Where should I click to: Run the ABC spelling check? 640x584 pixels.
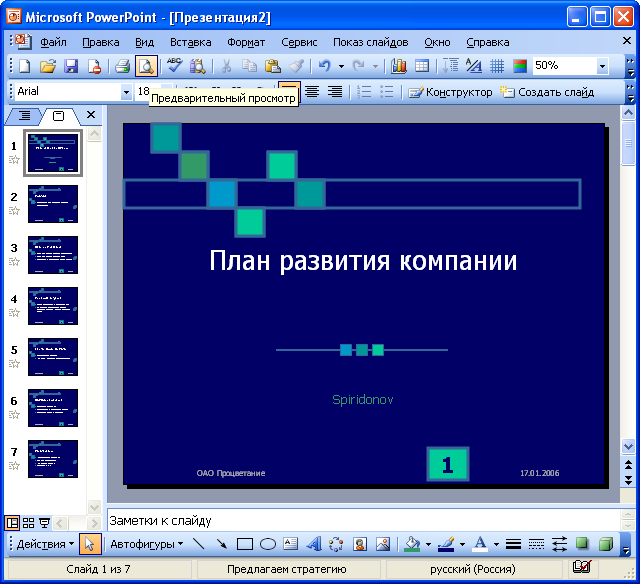[x=175, y=66]
